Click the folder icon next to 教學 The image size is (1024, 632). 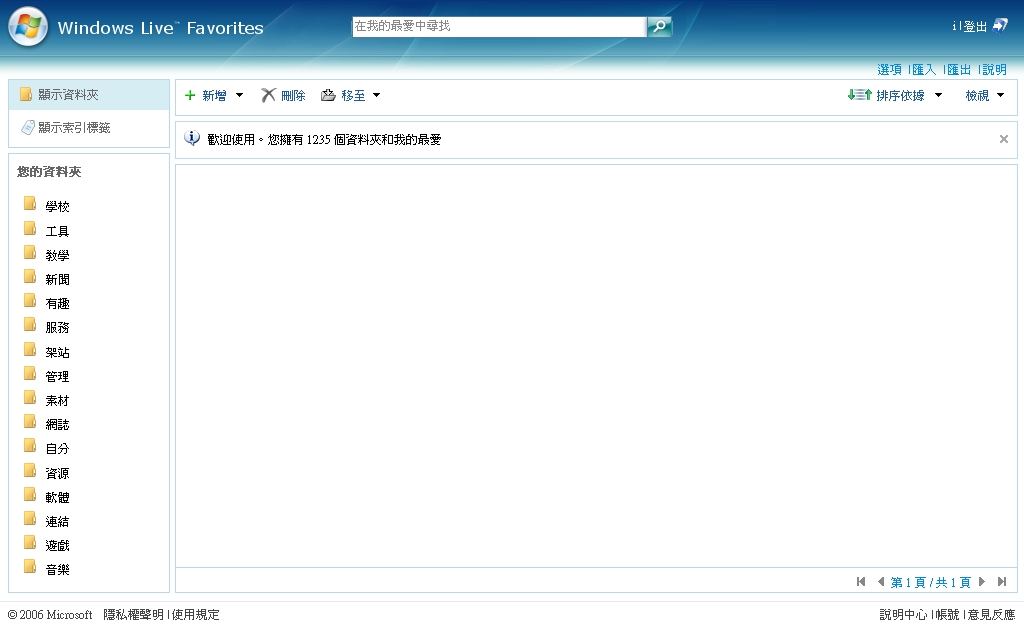(x=30, y=253)
